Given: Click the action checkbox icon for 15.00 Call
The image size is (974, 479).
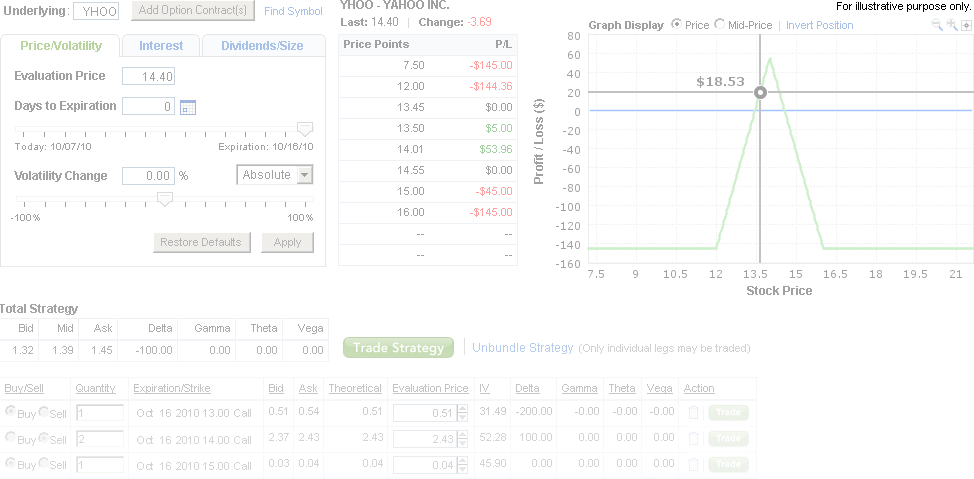Looking at the screenshot, I should [x=694, y=464].
